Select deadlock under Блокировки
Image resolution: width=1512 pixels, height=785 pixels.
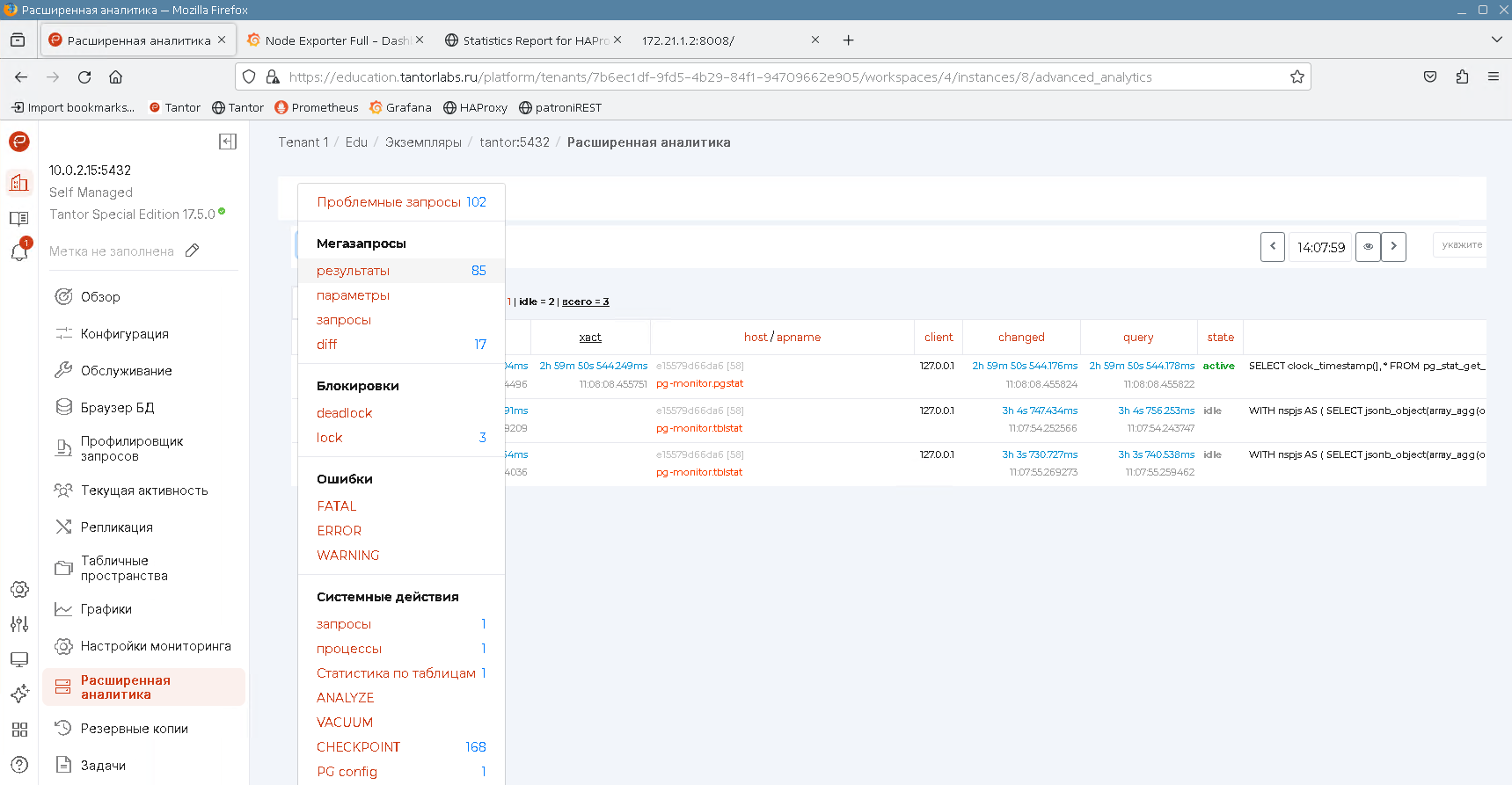(344, 413)
